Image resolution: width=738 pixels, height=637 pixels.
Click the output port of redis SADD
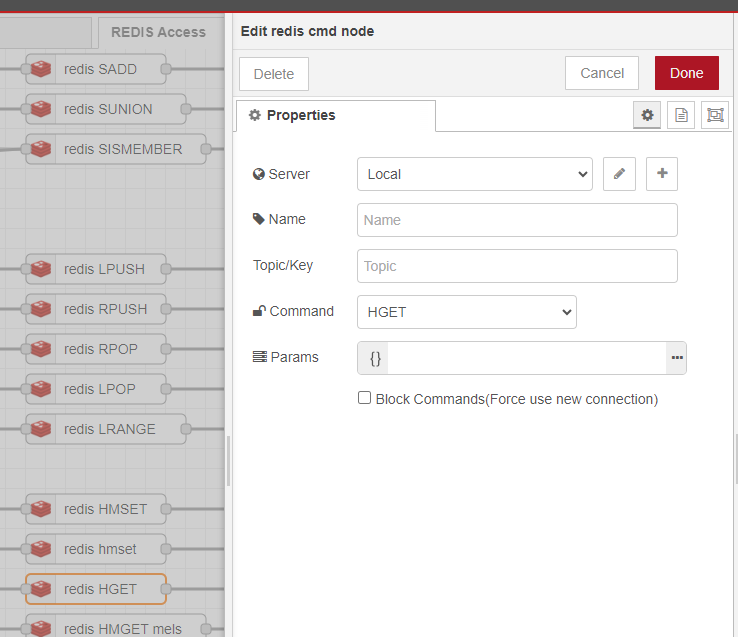click(166, 69)
